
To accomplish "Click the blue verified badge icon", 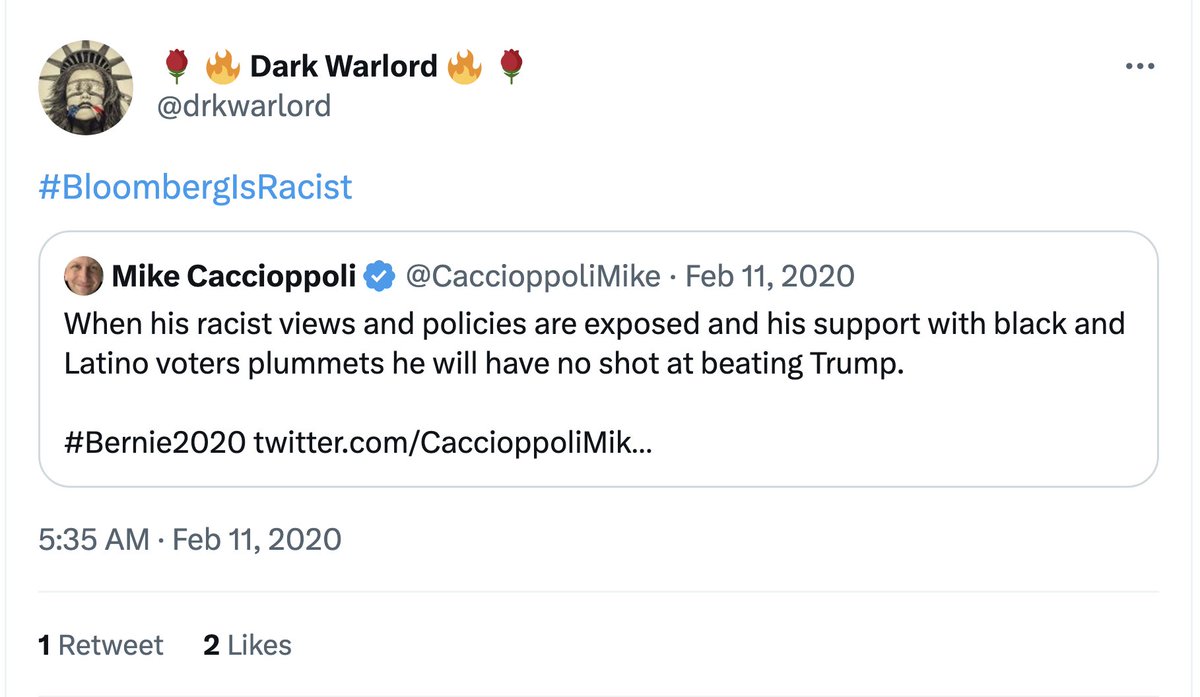I will [x=378, y=275].
